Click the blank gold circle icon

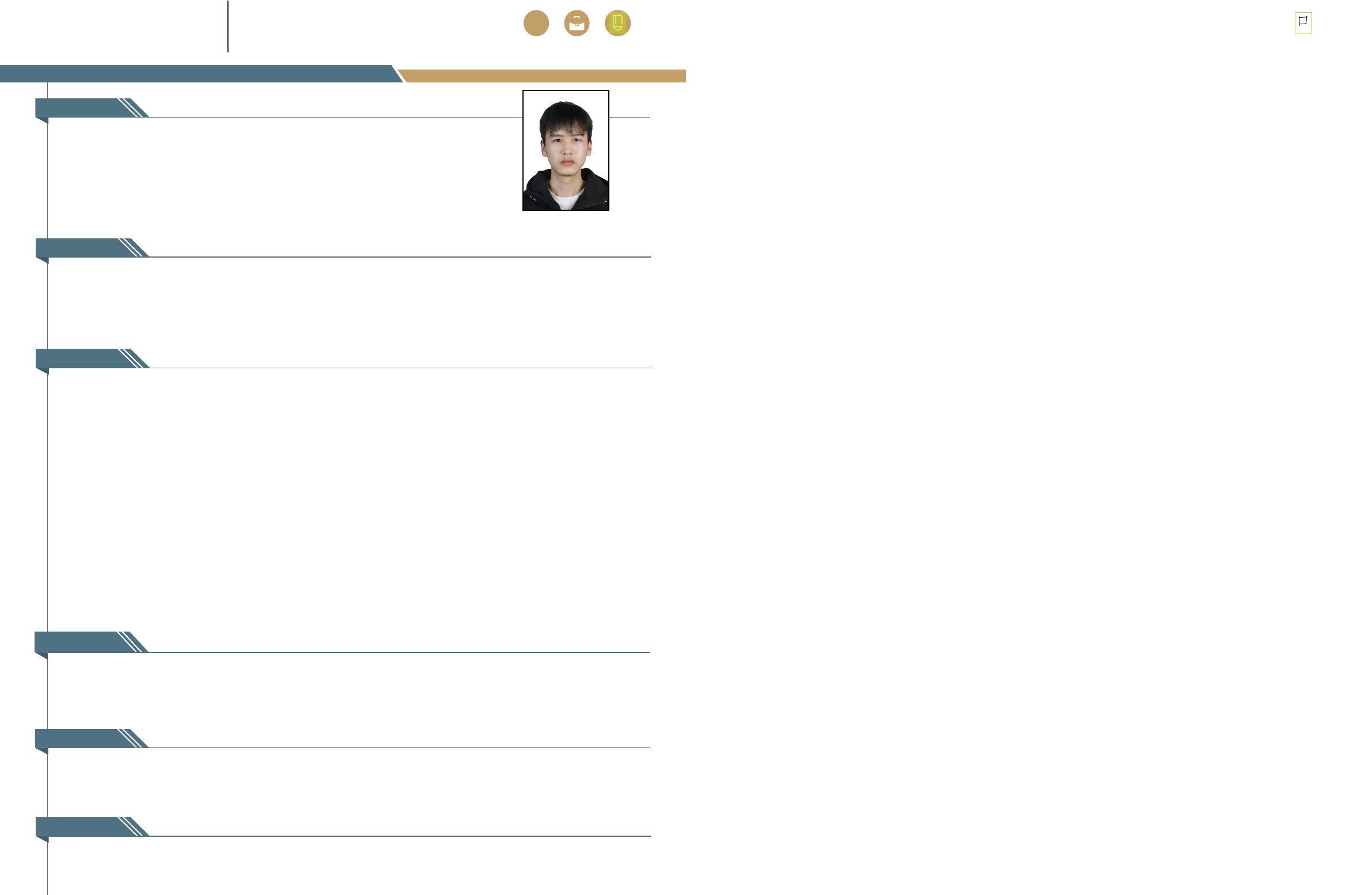pos(536,24)
